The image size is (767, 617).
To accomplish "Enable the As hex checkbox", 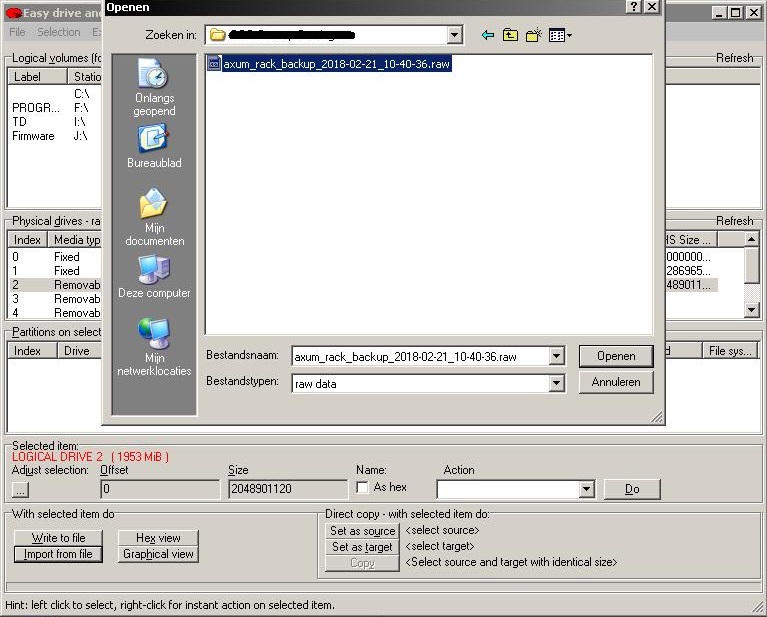I will (x=363, y=488).
